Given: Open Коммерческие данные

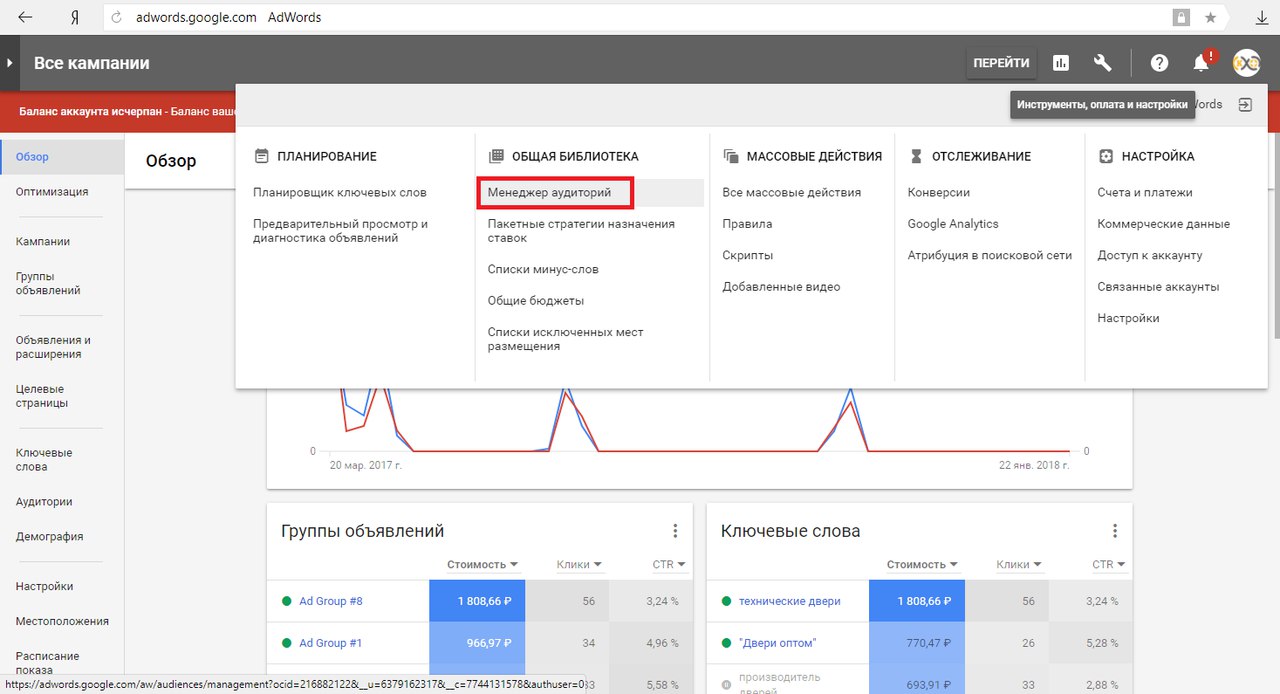Looking at the screenshot, I should tap(1164, 224).
